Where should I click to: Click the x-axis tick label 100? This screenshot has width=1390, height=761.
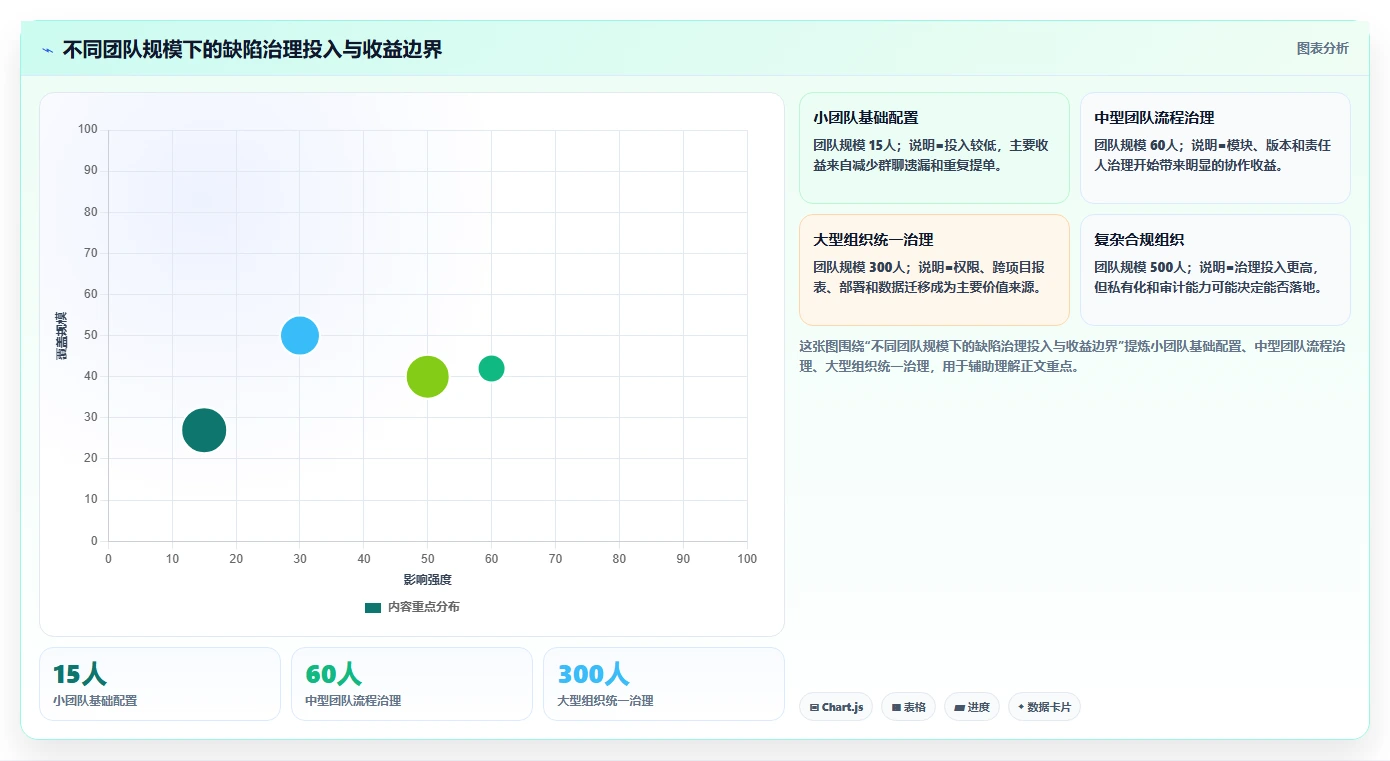coord(747,559)
